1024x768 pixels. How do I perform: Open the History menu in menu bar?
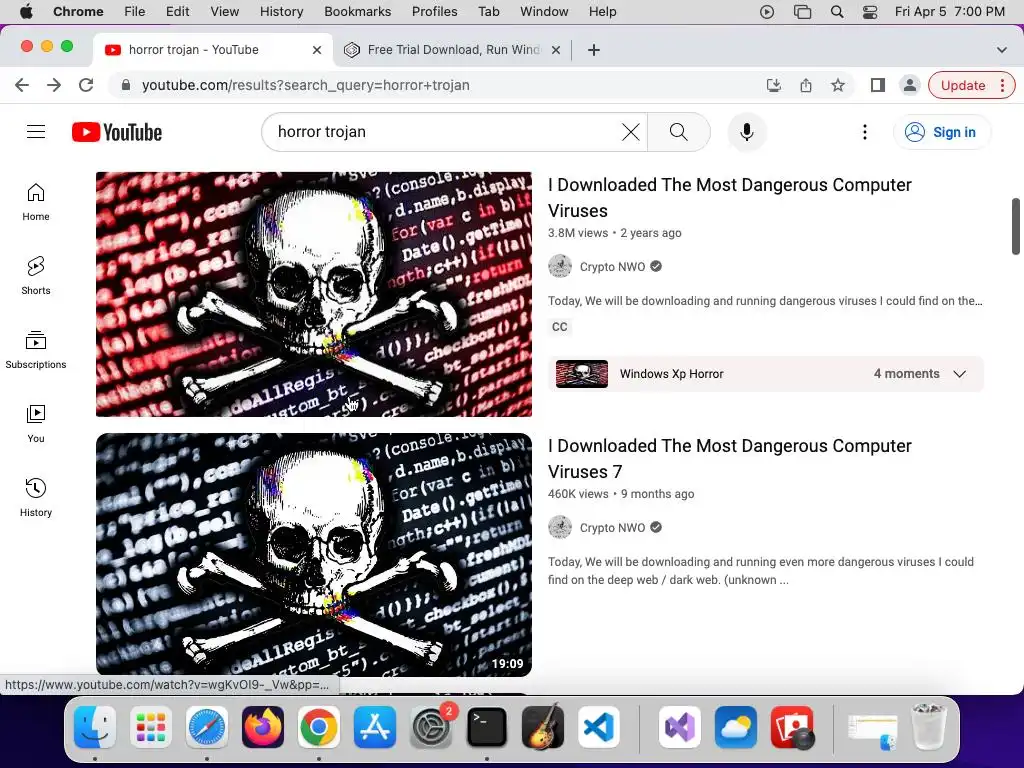click(x=281, y=12)
